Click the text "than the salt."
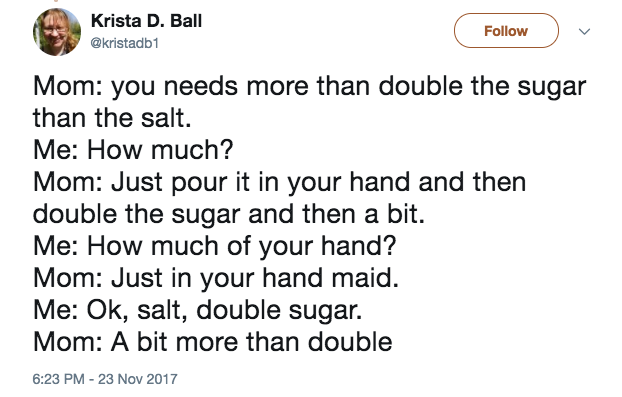The width and height of the screenshot is (622, 397). [x=112, y=118]
